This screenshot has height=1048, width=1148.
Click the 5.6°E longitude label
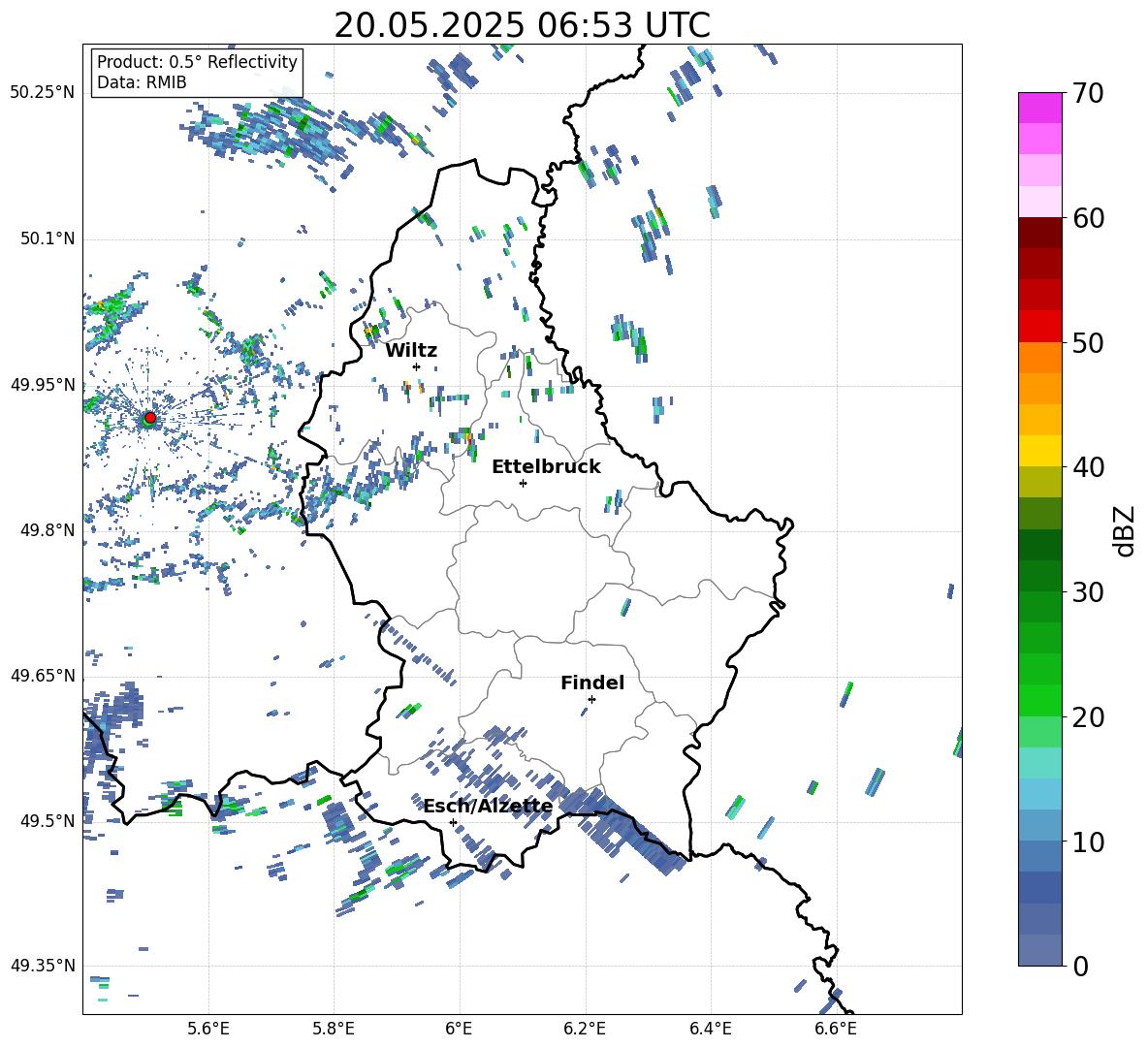208,1029
